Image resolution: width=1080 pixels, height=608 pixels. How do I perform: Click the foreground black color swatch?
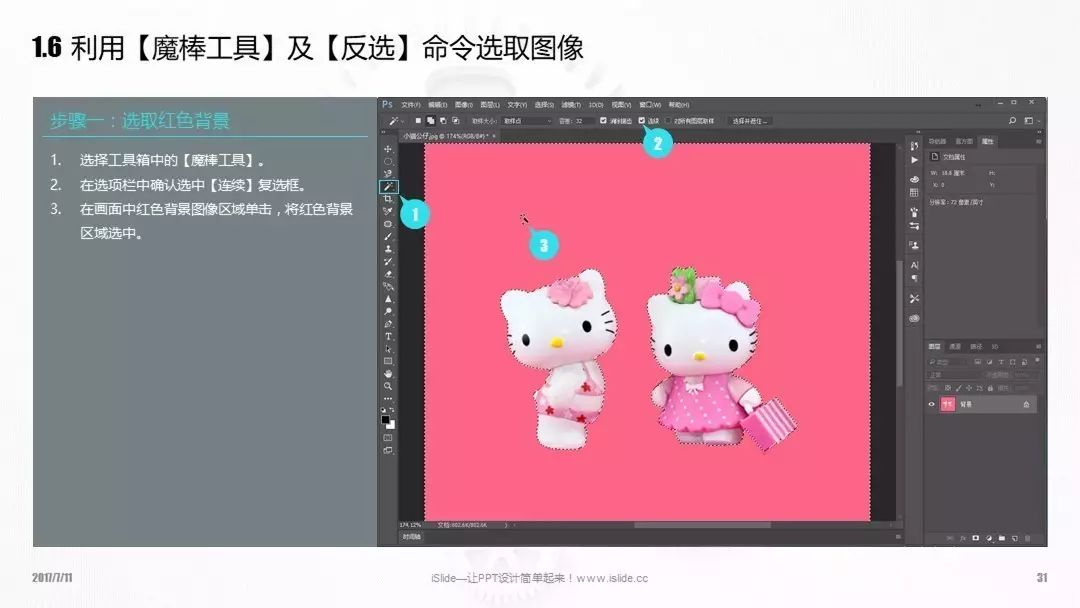coord(384,419)
